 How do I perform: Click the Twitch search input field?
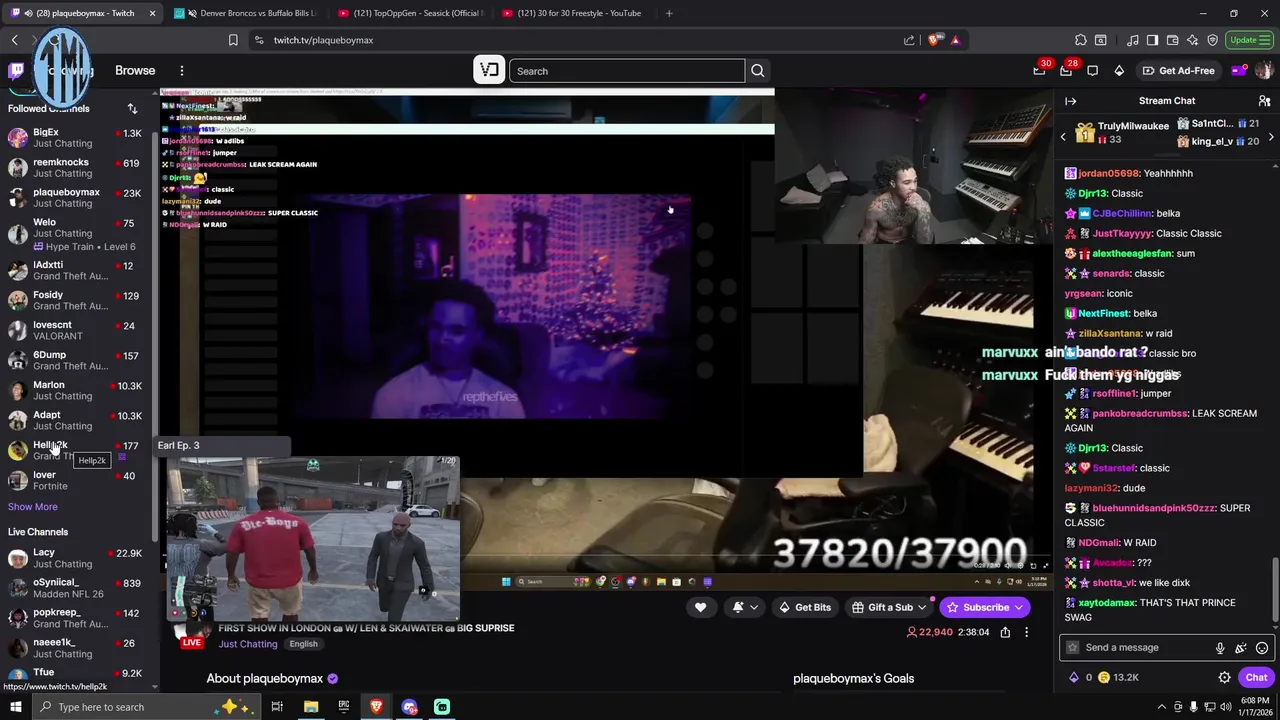[627, 71]
